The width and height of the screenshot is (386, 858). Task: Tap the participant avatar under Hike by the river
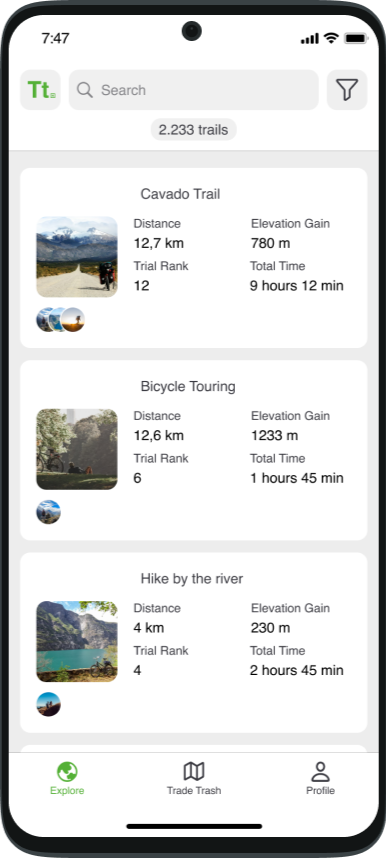48,704
